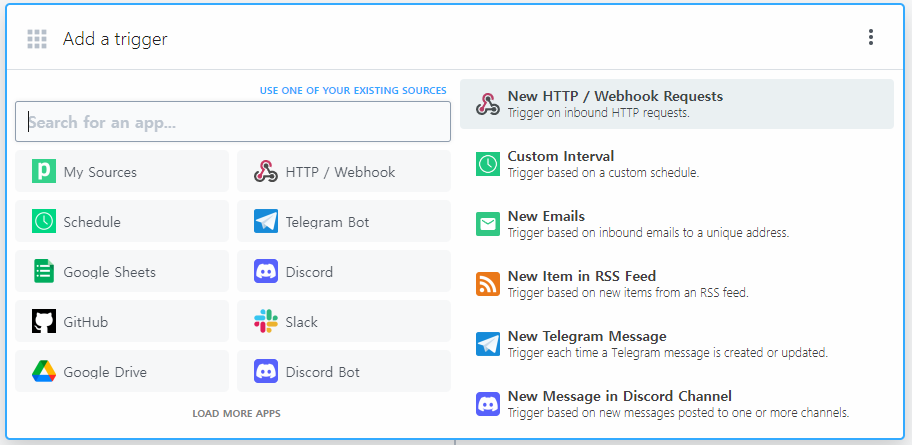Click text Trigger based on inbound emails to a unique address.
Image resolution: width=912 pixels, height=445 pixels.
[649, 233]
